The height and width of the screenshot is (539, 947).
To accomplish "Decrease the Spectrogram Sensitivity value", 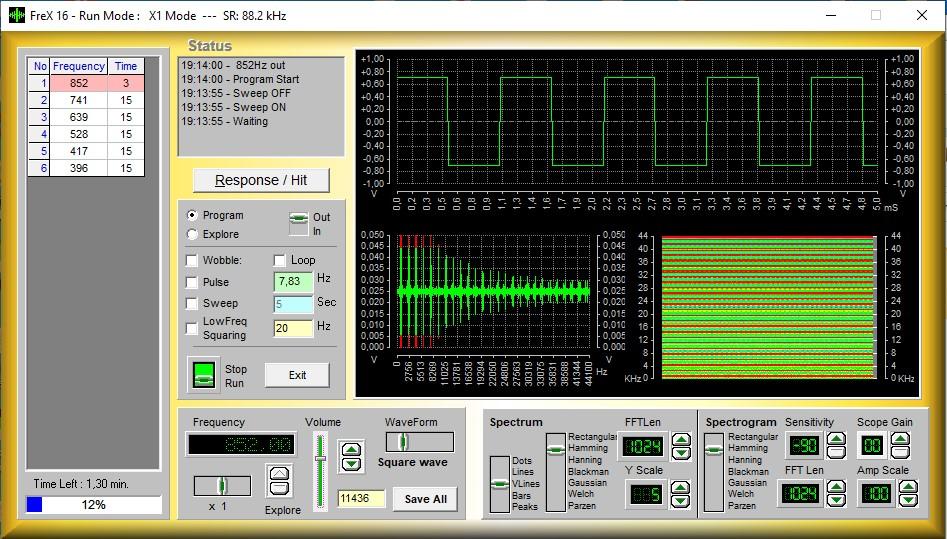I will 836,452.
